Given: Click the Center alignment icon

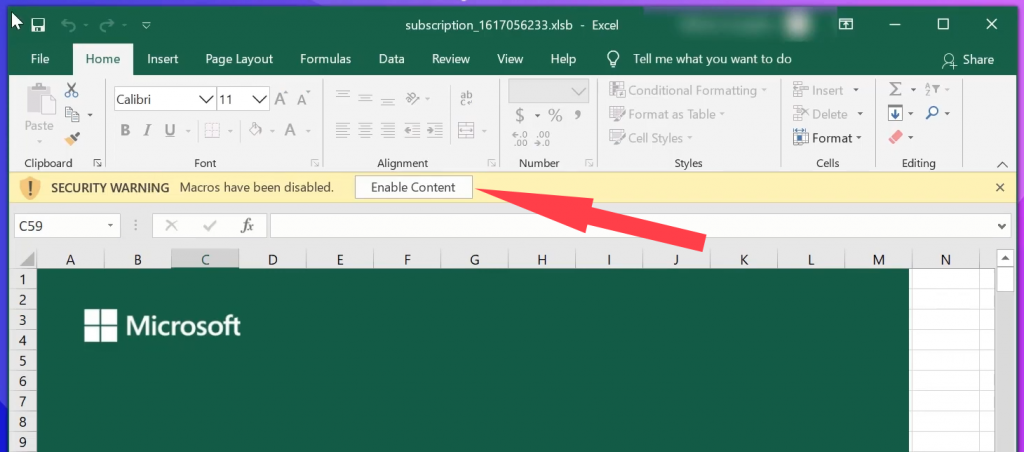Looking at the screenshot, I should point(365,130).
